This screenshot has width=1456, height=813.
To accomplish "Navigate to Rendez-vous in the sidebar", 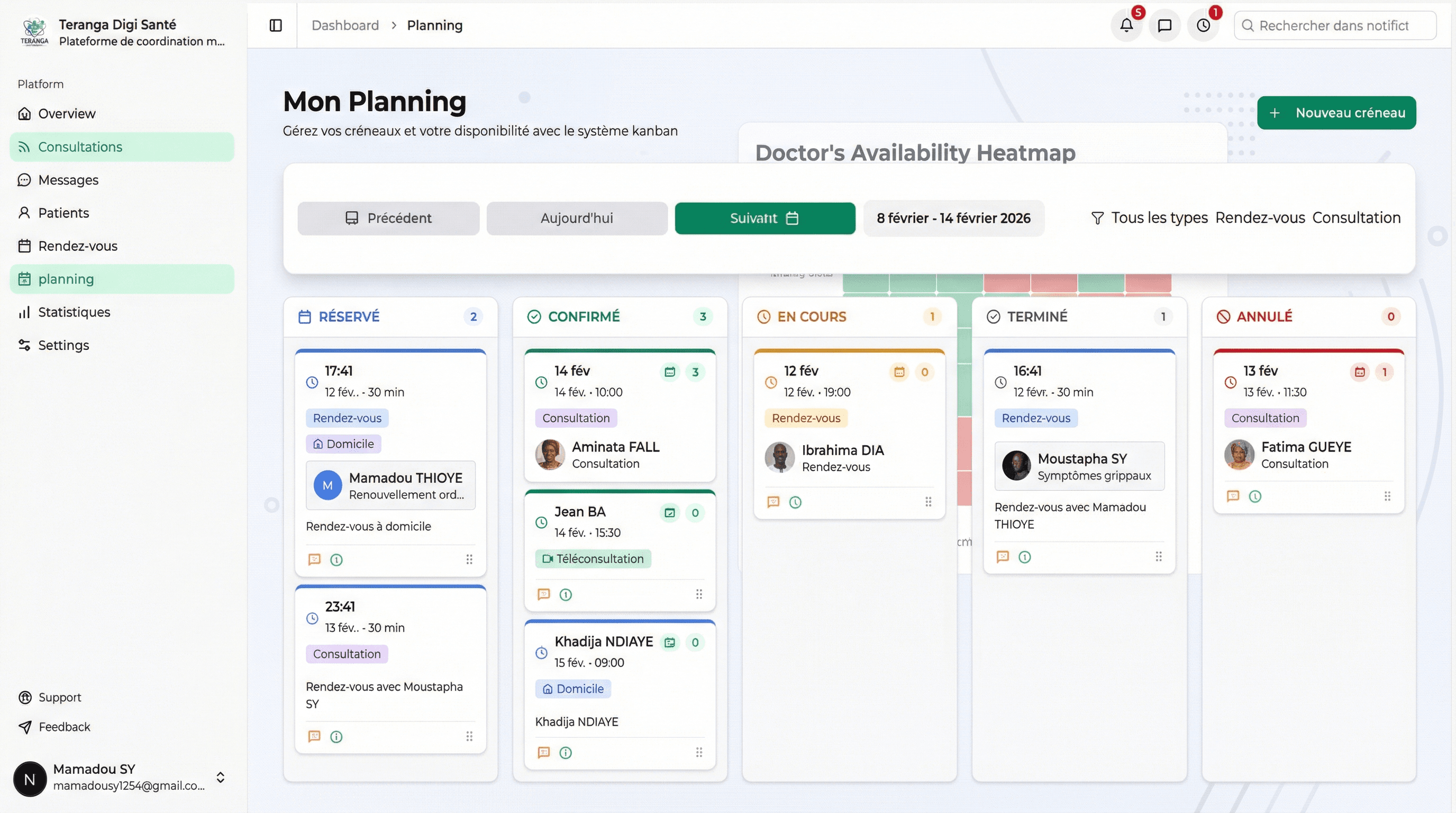I will [x=77, y=246].
